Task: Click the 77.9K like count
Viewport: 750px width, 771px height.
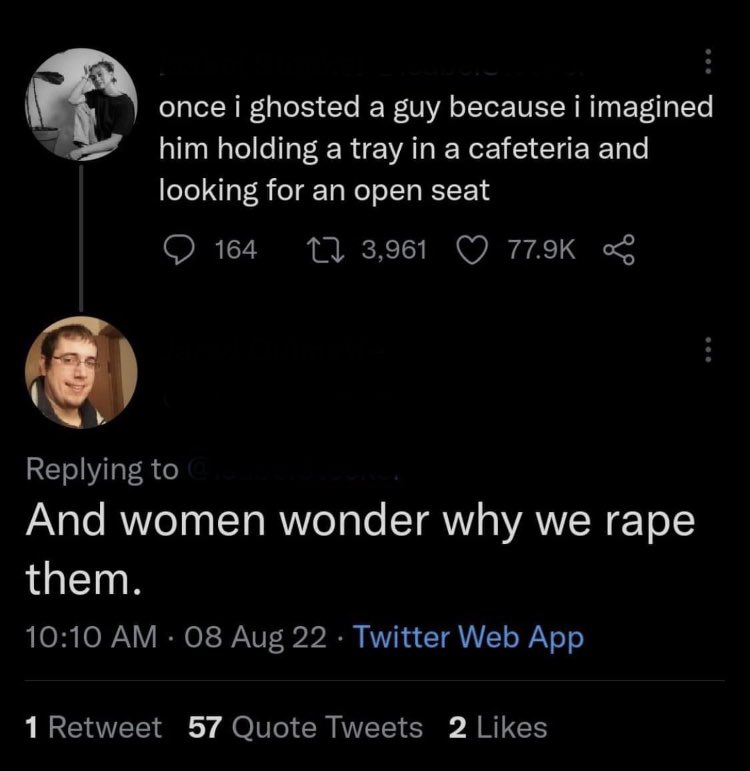Action: [x=541, y=249]
